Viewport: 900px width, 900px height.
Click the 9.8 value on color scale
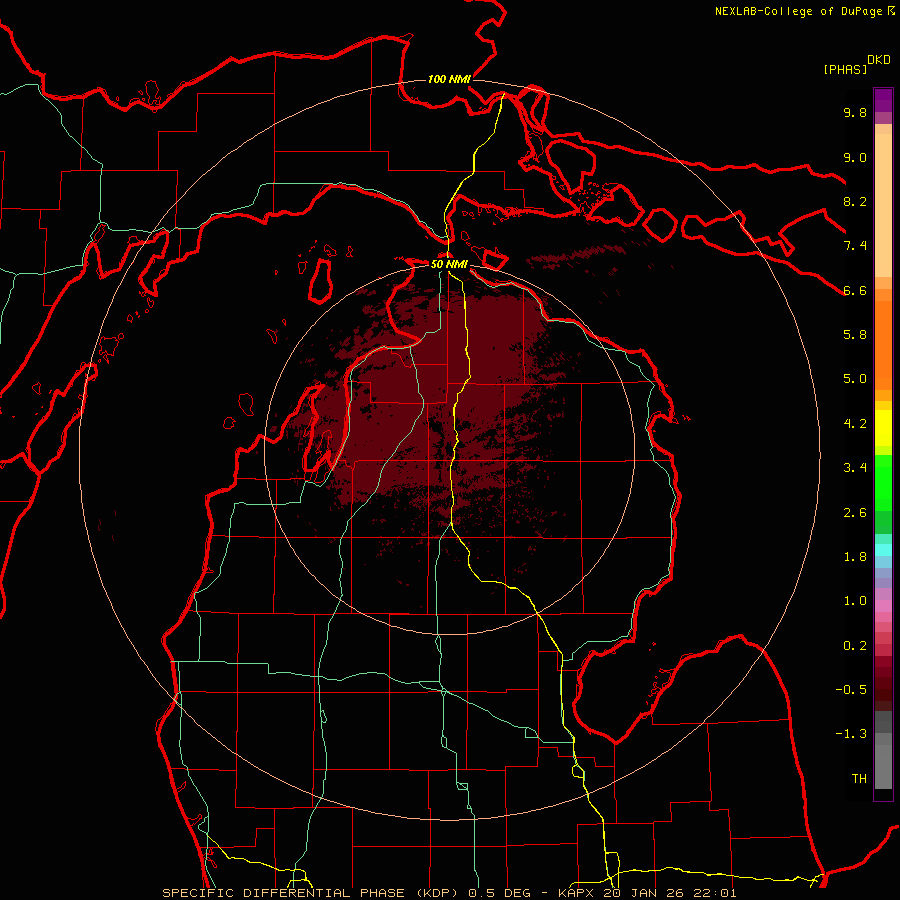click(x=855, y=113)
